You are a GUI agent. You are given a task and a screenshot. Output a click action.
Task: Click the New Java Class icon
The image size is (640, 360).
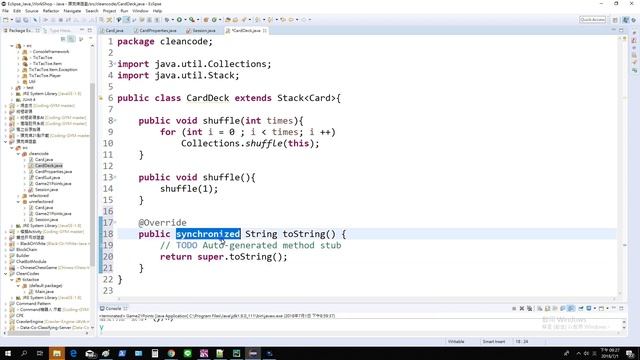coord(214,20)
